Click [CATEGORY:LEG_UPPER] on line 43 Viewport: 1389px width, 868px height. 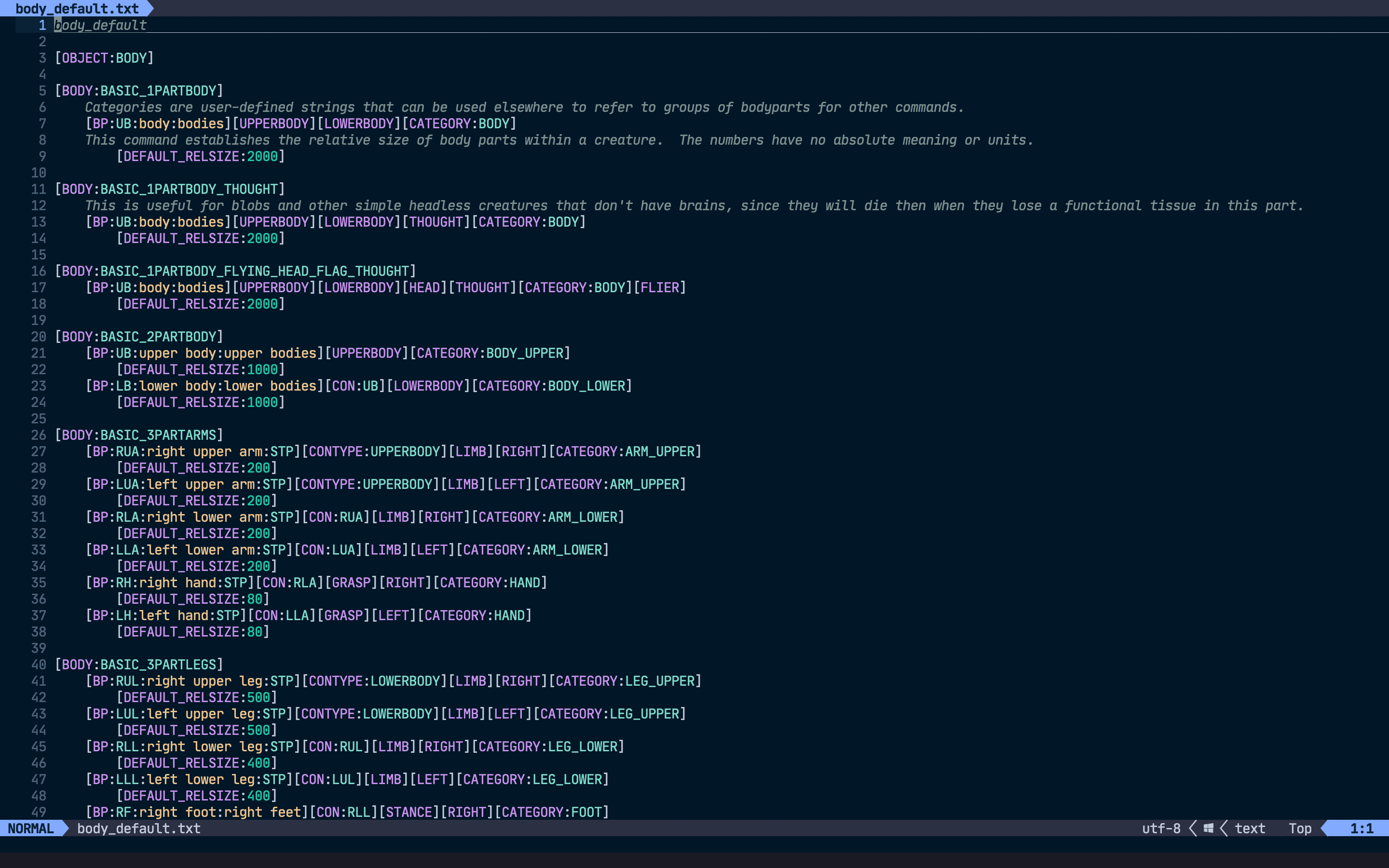tap(610, 714)
